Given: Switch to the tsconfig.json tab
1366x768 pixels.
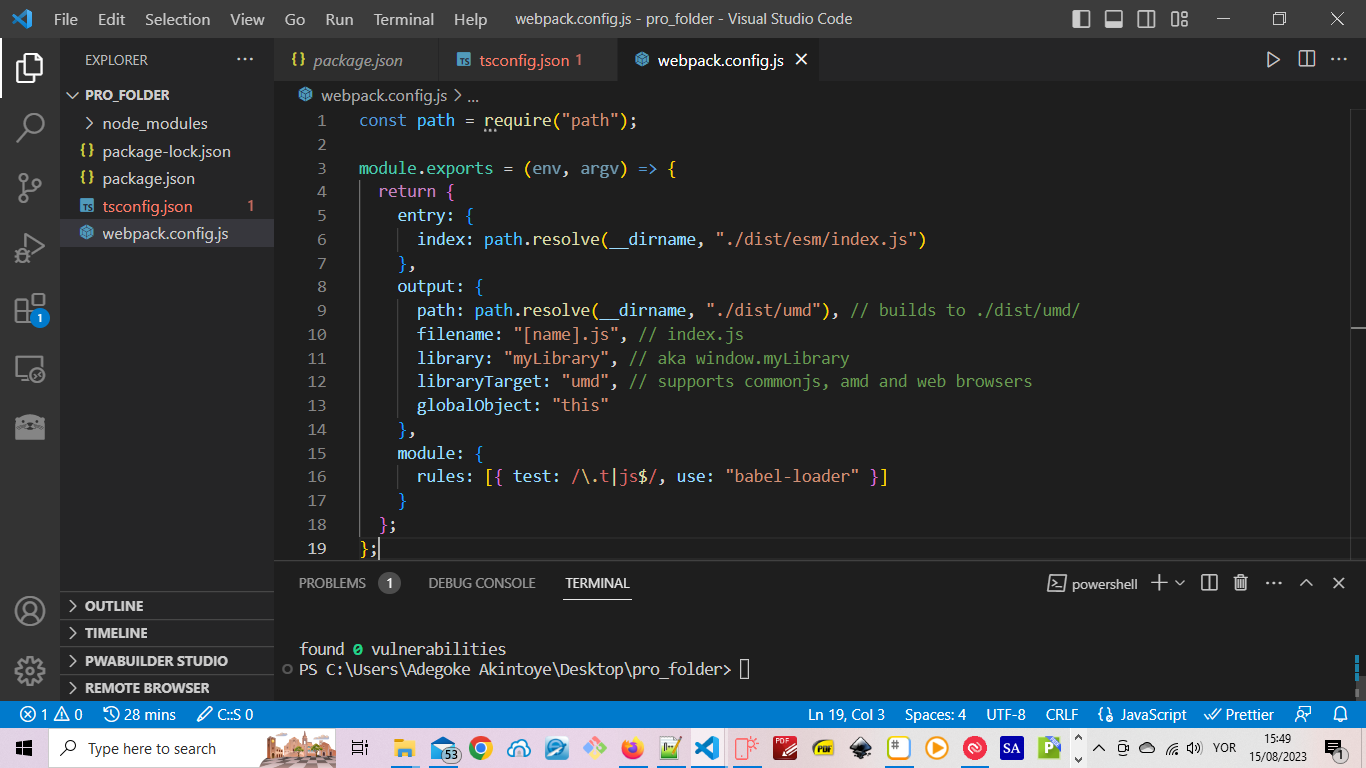Looking at the screenshot, I should (x=523, y=60).
